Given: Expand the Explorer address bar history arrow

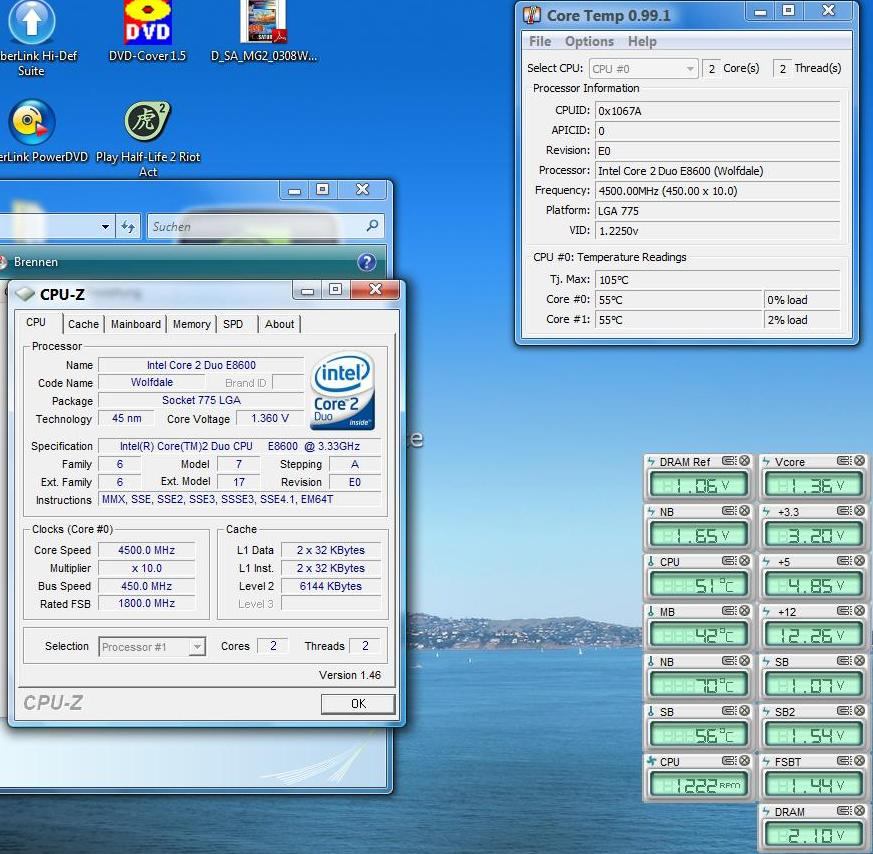Looking at the screenshot, I should pos(105,227).
